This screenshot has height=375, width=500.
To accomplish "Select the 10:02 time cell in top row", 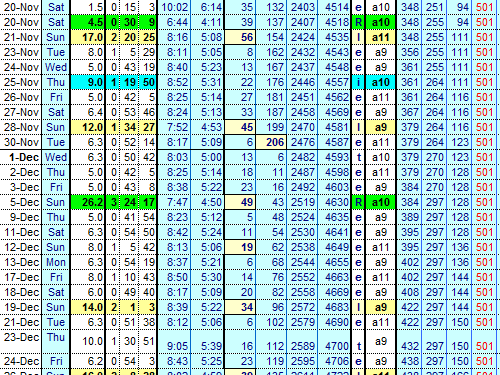I will 174,7.
